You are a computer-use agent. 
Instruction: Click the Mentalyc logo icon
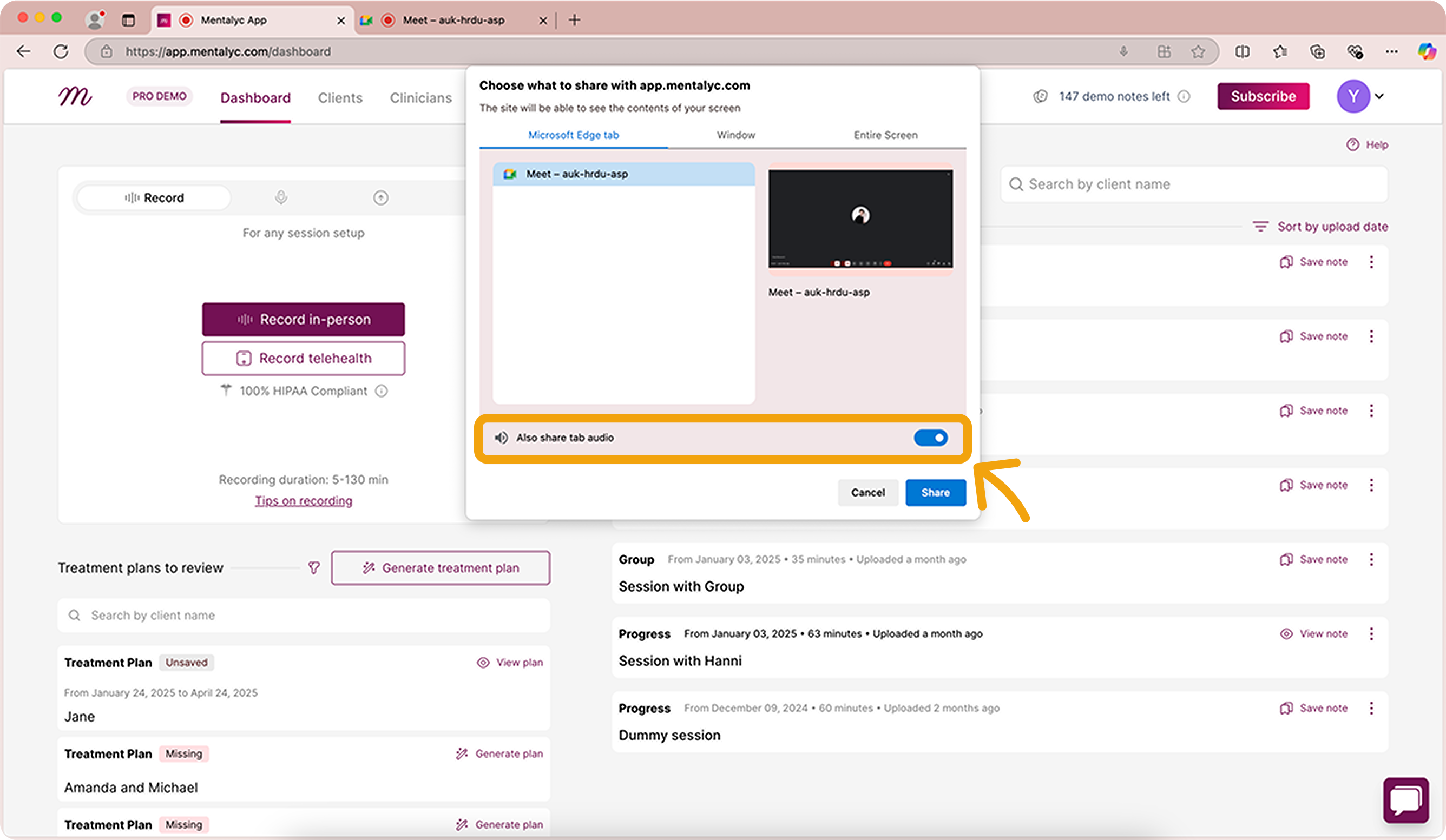[x=75, y=96]
